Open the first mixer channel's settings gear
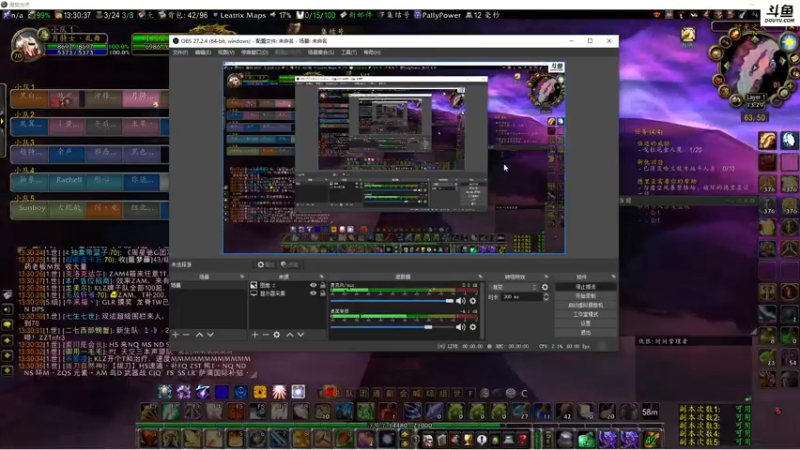800x450 pixels. click(x=473, y=301)
